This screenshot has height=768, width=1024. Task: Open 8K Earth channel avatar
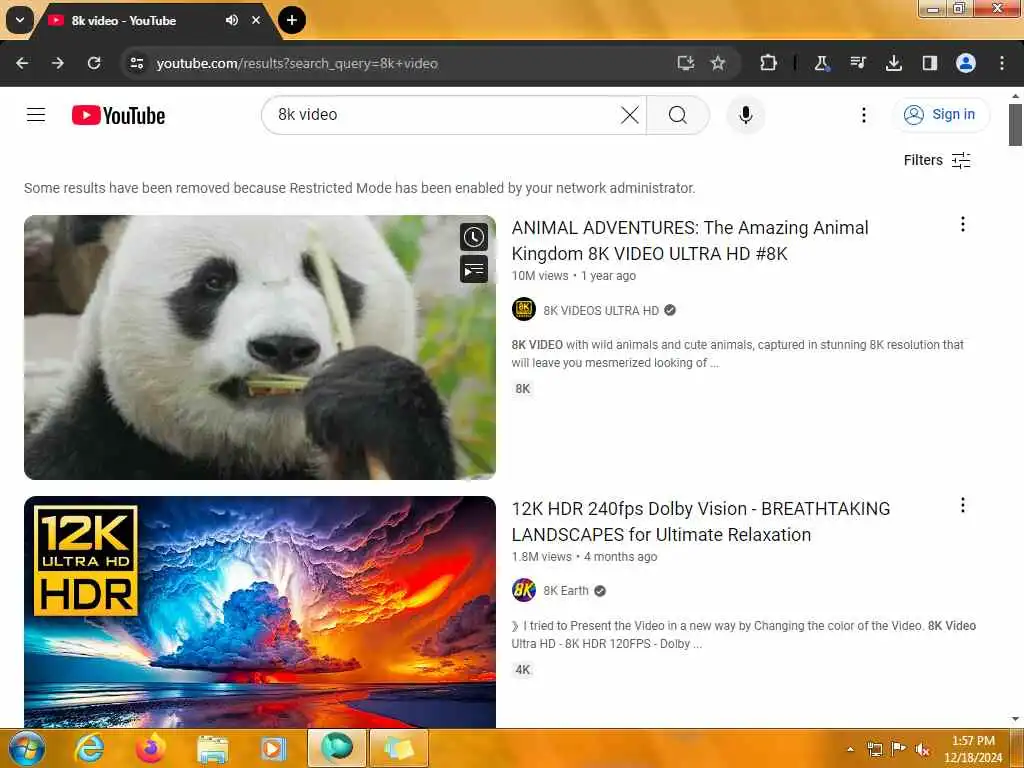524,590
